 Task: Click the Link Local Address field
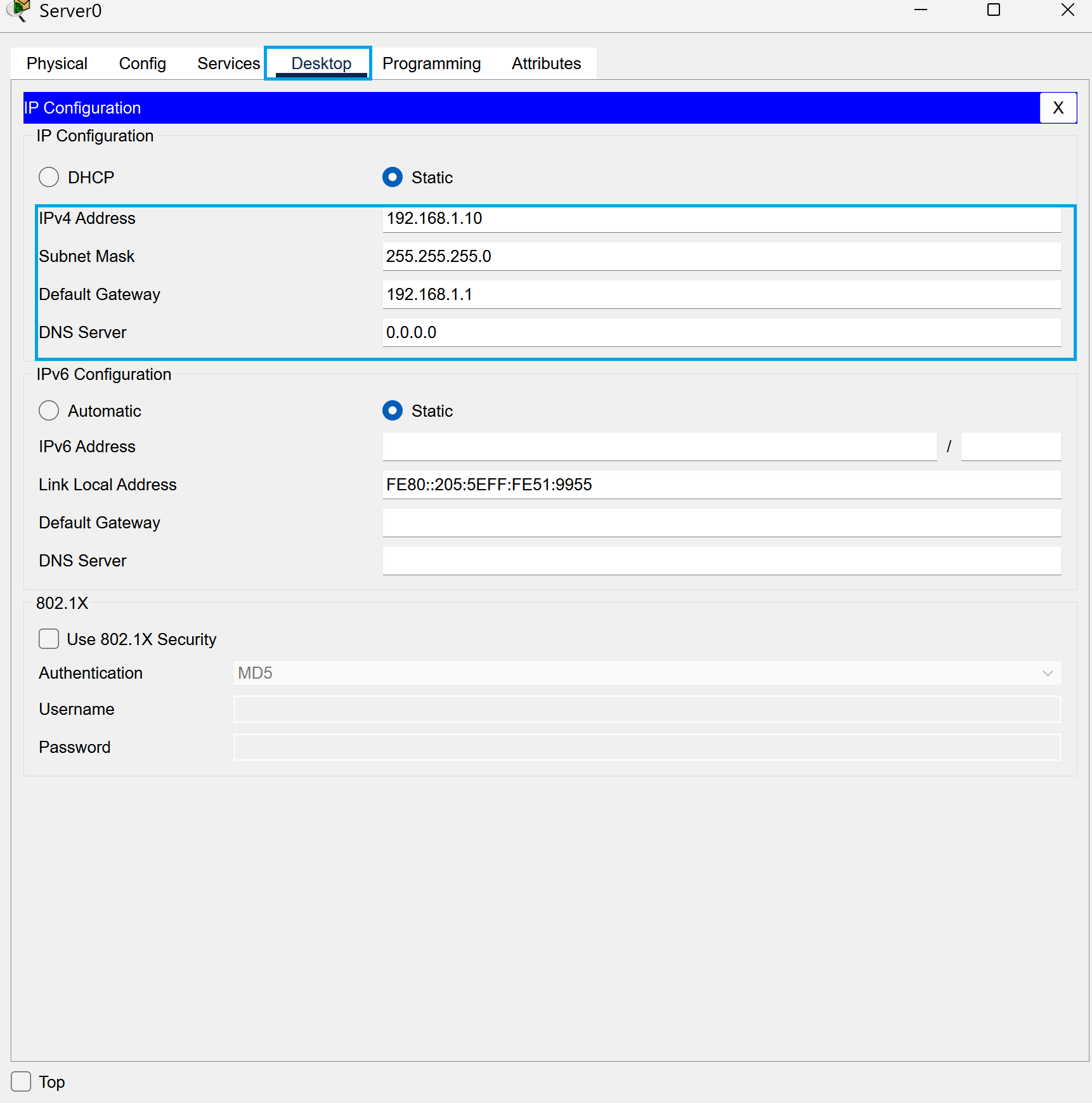(x=722, y=485)
